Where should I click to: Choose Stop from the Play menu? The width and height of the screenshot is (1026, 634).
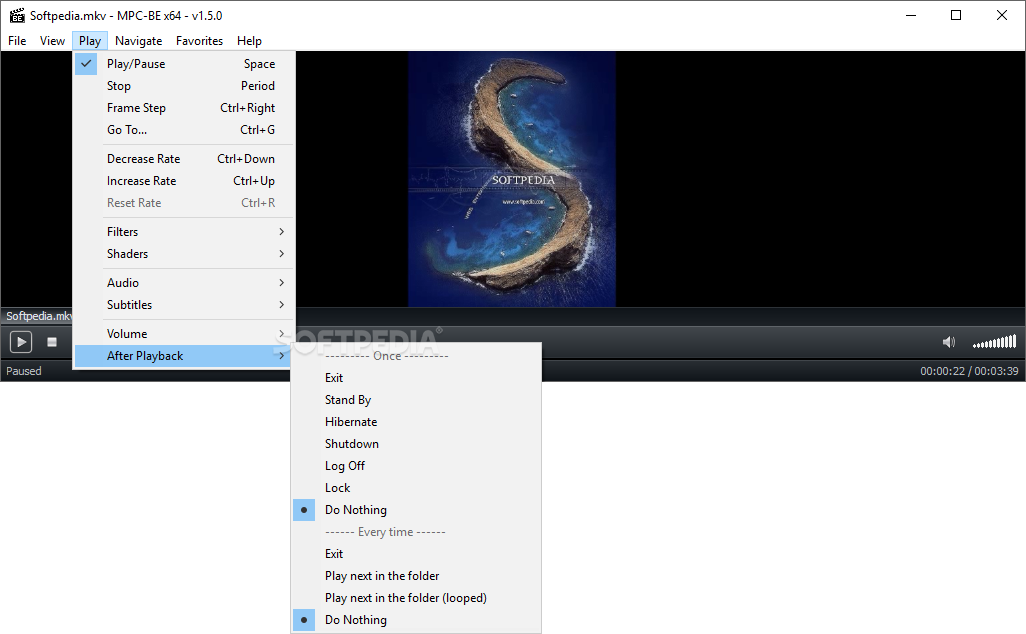pos(185,86)
